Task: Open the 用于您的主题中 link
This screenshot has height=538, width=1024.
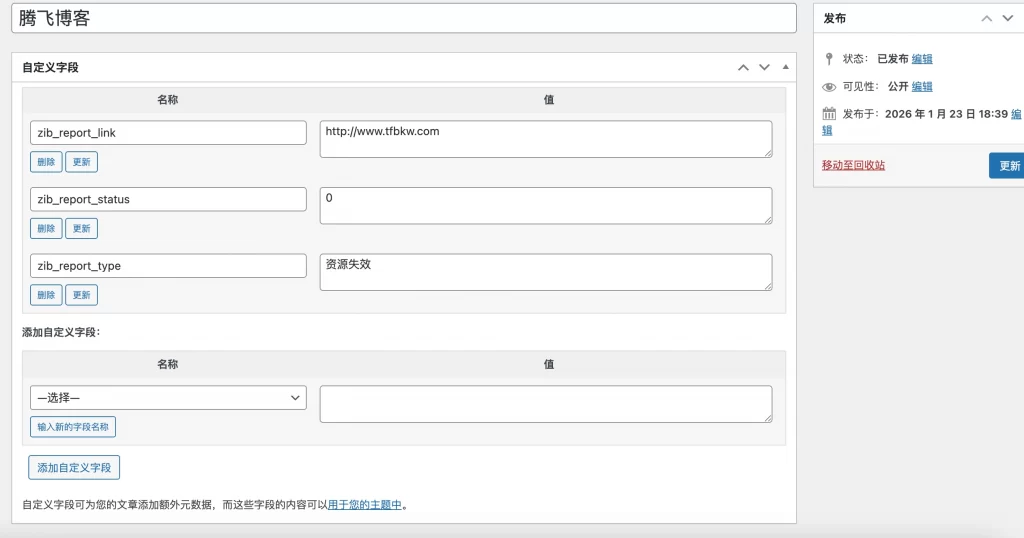Action: click(x=365, y=505)
